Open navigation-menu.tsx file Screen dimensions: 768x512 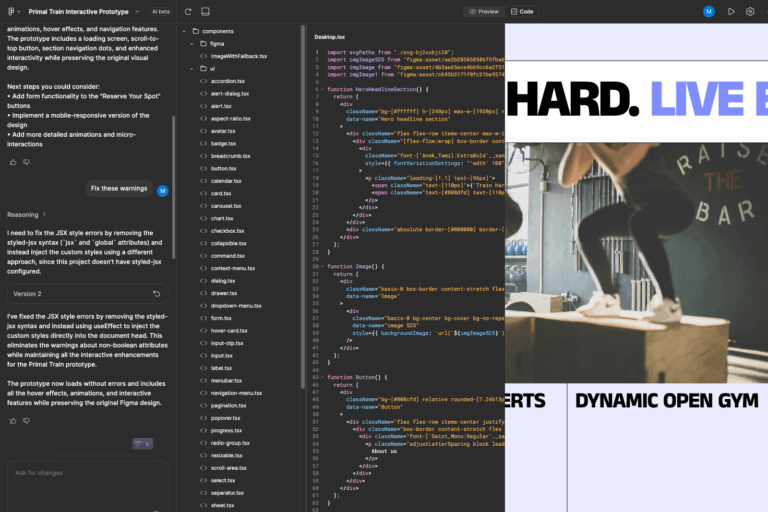(236, 393)
